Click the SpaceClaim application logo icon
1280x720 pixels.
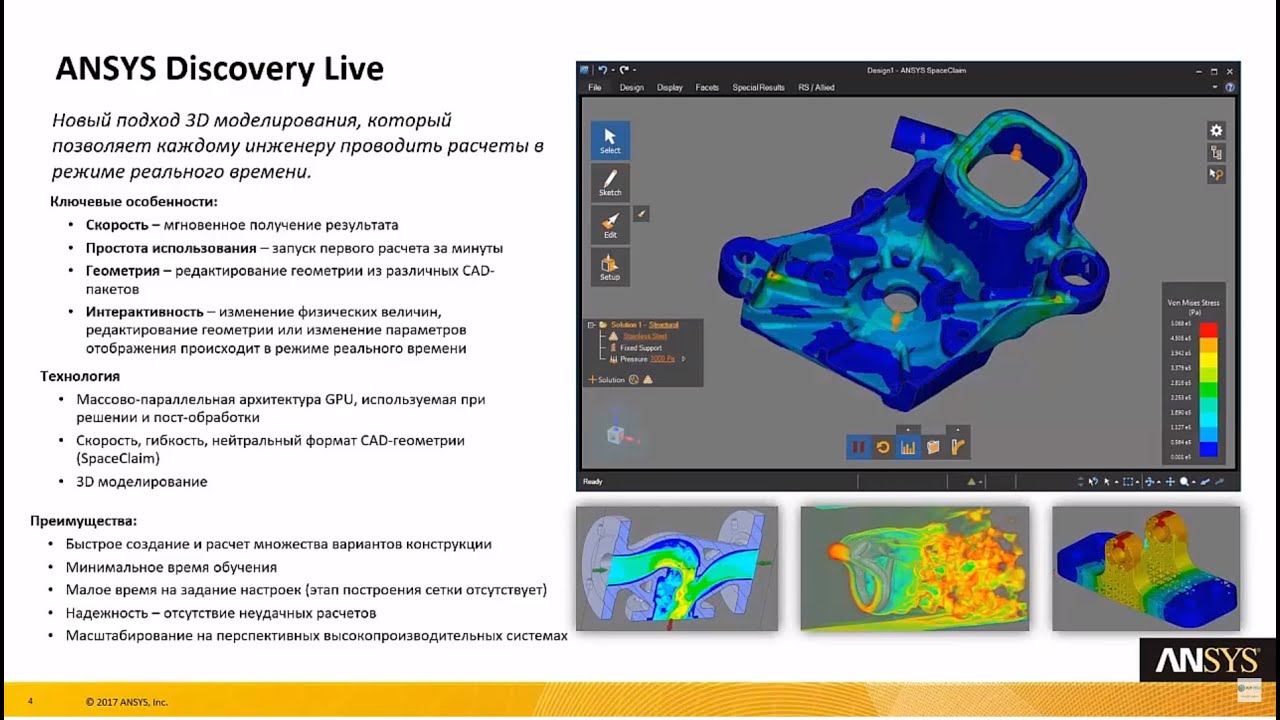pos(584,70)
